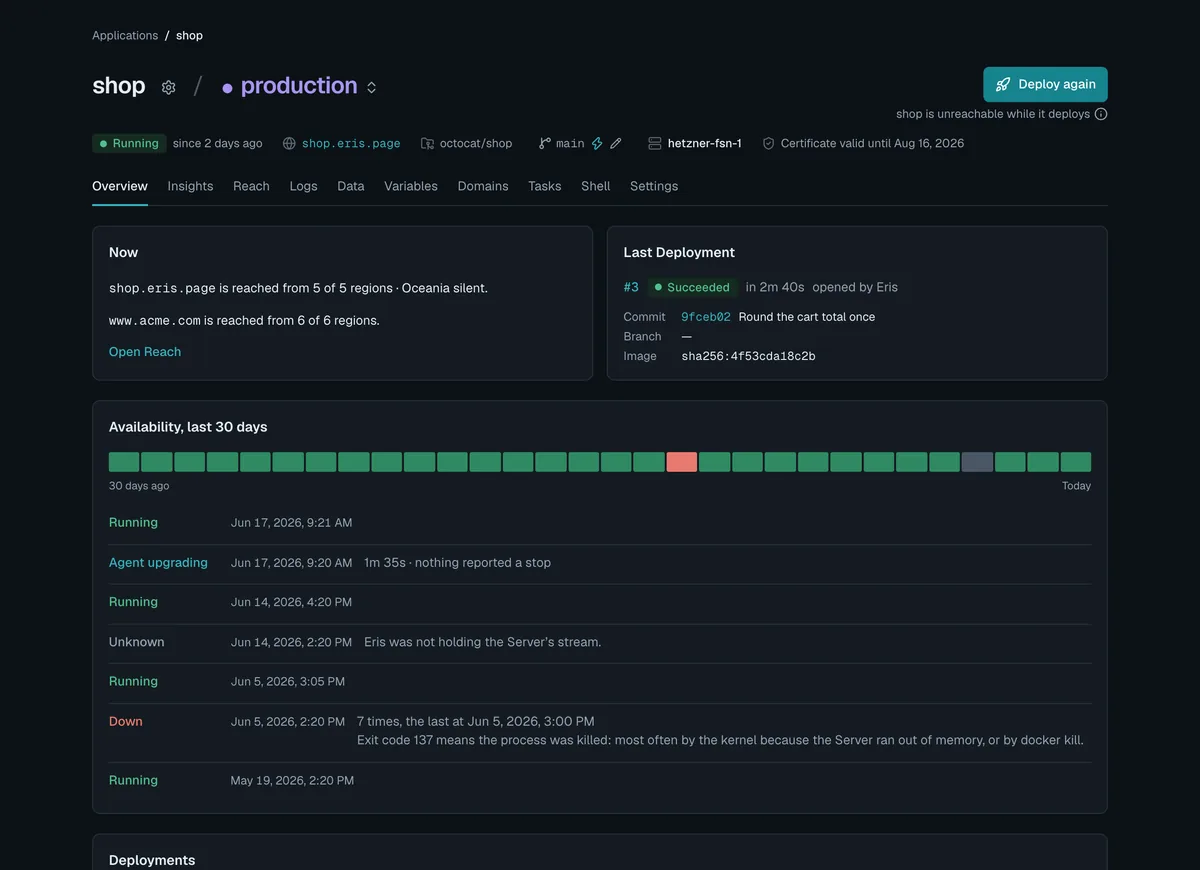The width and height of the screenshot is (1200, 870).
Task: Click the Deploy again button
Action: tap(1045, 84)
